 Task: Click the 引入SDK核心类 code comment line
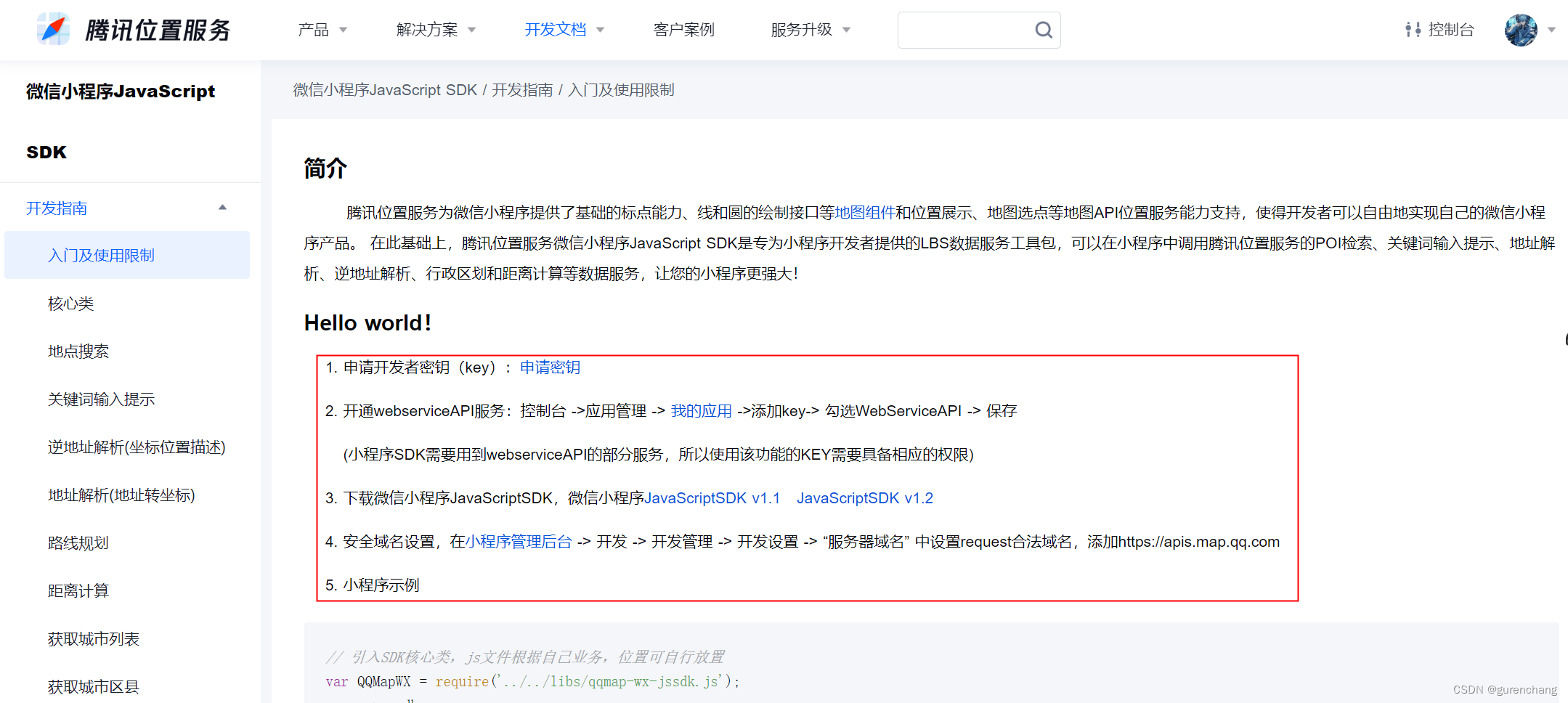525,657
